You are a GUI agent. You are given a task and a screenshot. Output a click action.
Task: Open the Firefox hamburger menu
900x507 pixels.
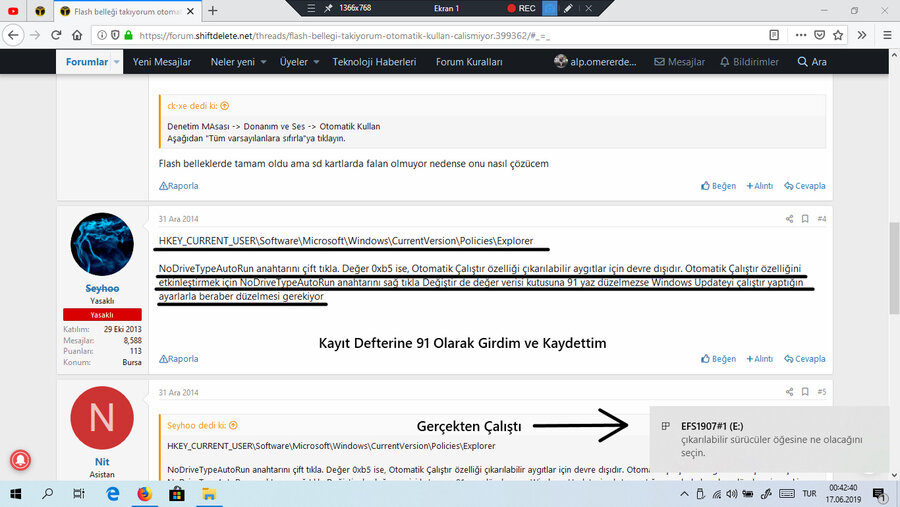(x=887, y=35)
